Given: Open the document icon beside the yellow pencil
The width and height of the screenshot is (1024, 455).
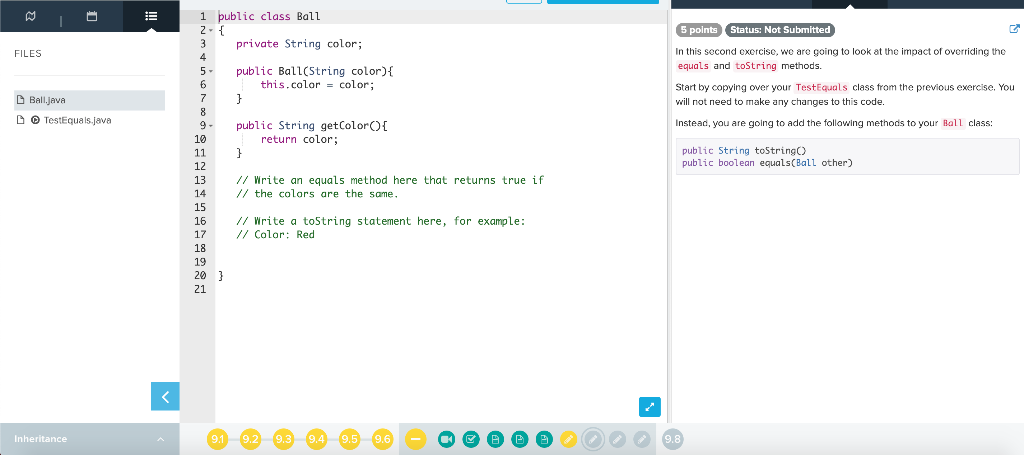Looking at the screenshot, I should pos(544,439).
